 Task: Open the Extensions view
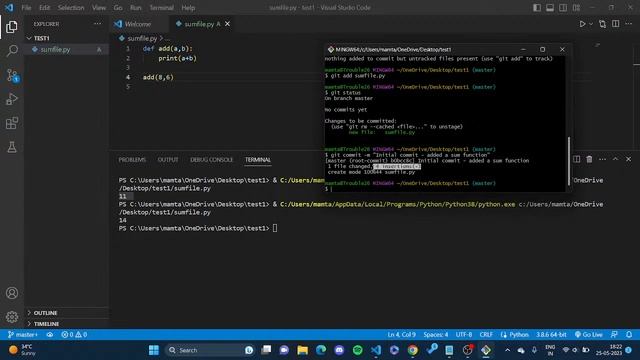pyautogui.click(x=12, y=123)
